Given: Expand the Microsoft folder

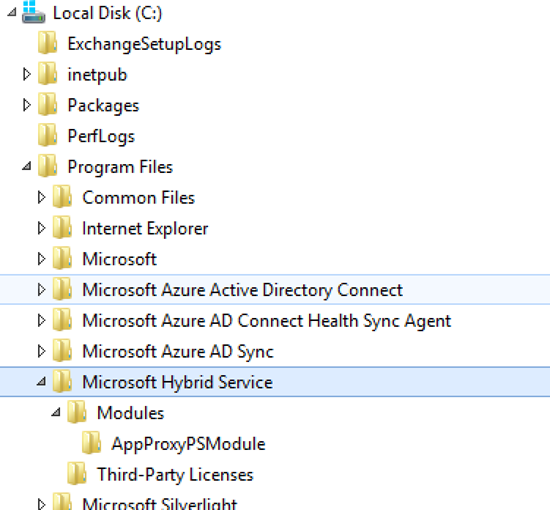Looking at the screenshot, I should click(x=41, y=259).
